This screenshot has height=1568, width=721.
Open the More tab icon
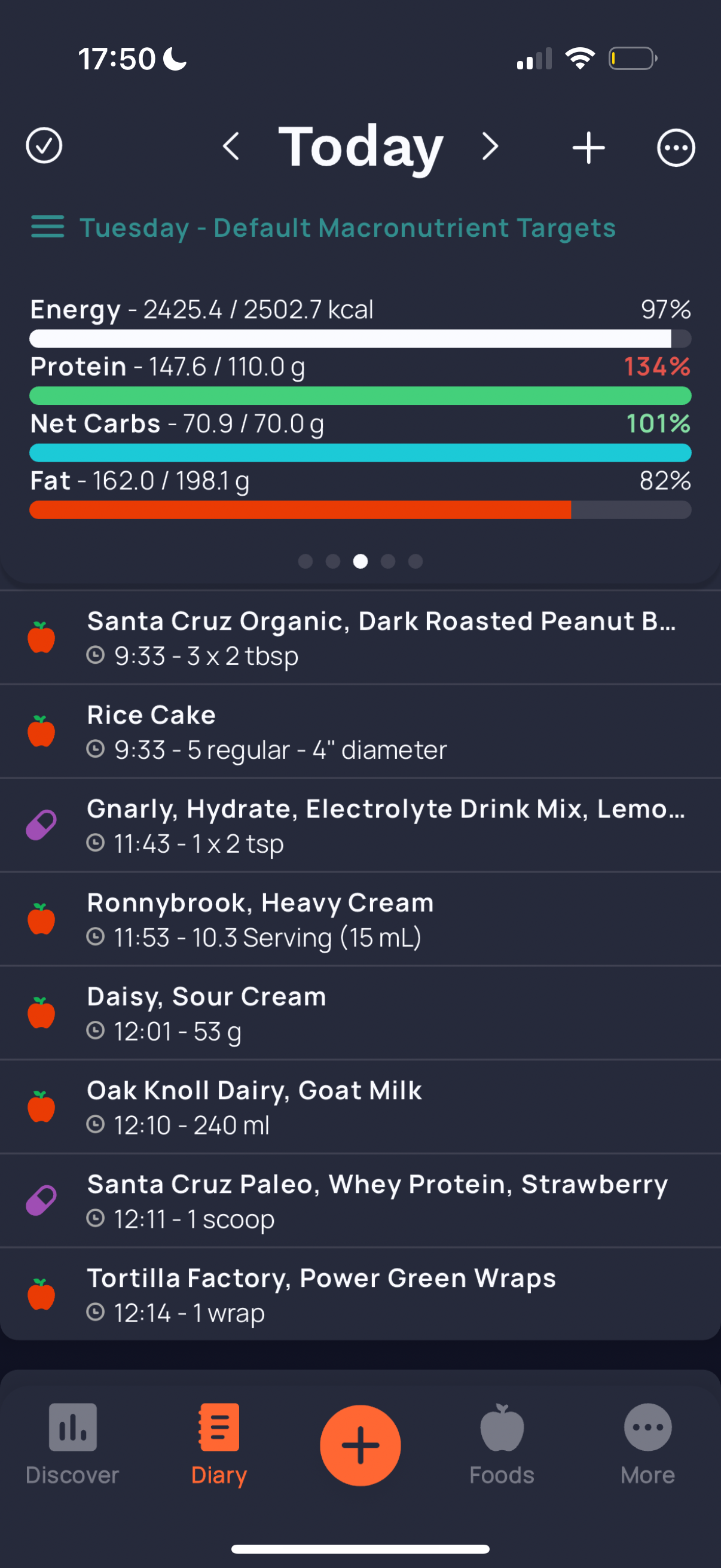tap(647, 1427)
